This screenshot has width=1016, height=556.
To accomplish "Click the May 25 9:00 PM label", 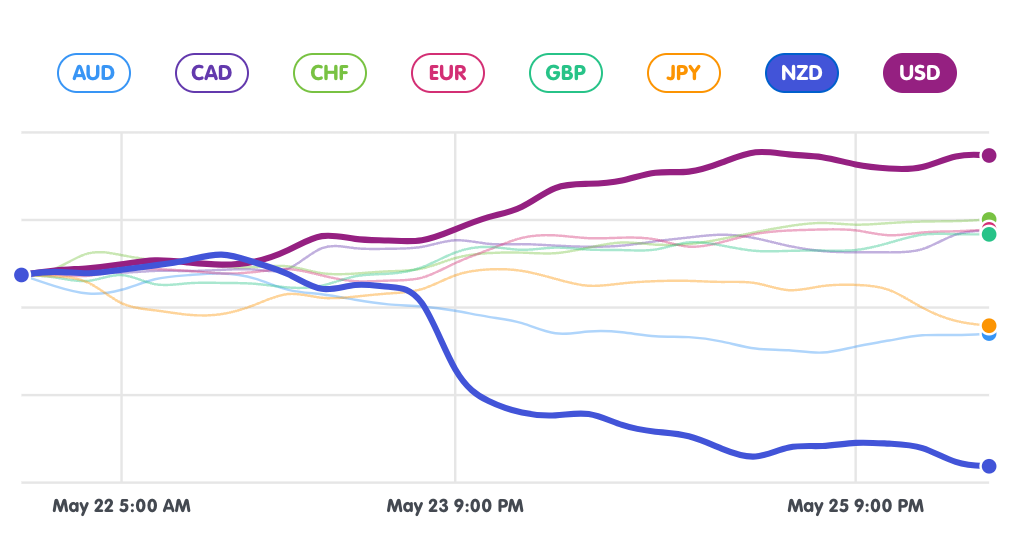I will [x=855, y=506].
